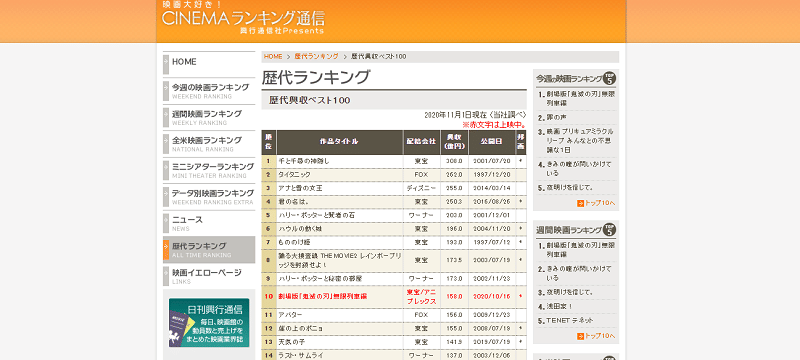Click the 日刊興行通信 banner image
The width and height of the screenshot is (800, 360).
pyautogui.click(x=209, y=323)
